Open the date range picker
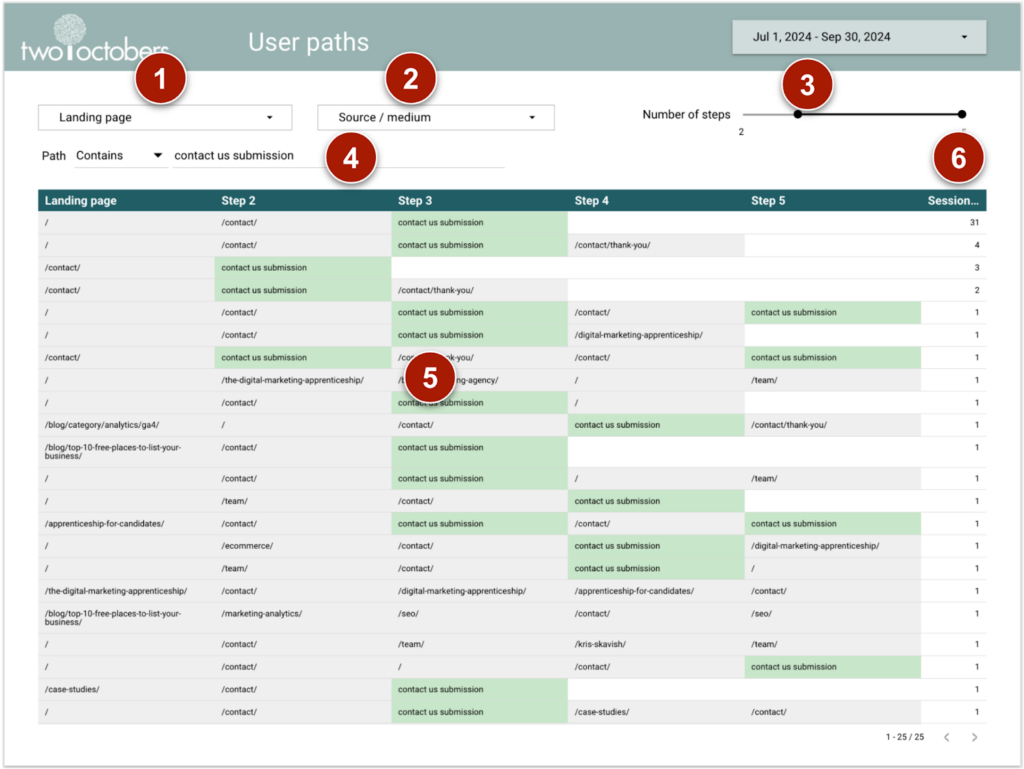The image size is (1024, 769). coord(859,37)
